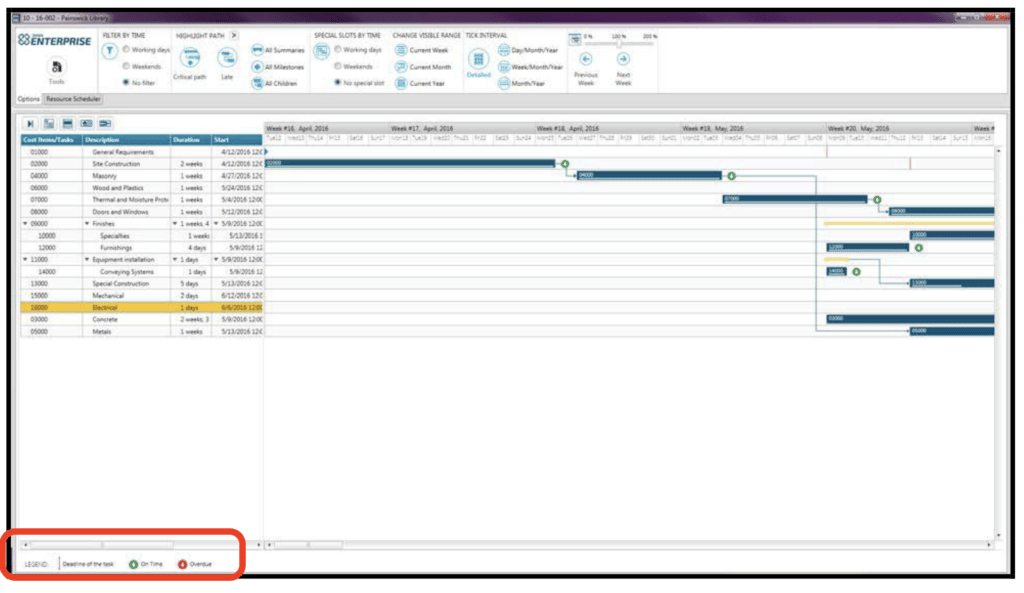
Task: Set tick interval to Day/Month/Year
Action: (528, 50)
